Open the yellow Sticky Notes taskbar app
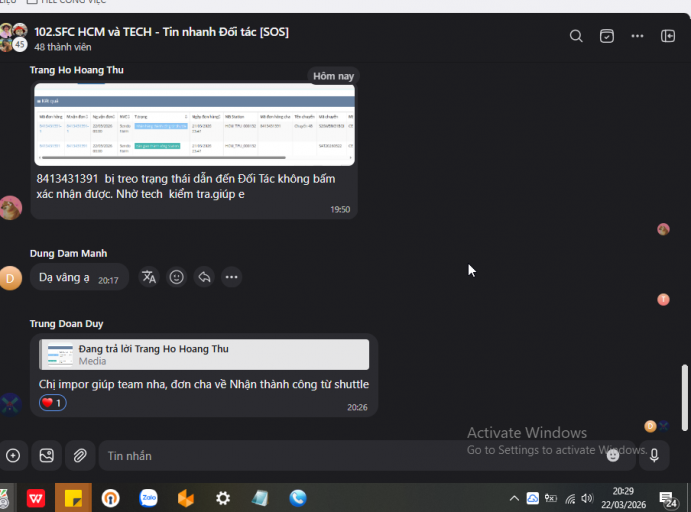Viewport: 691px width, 512px height. tap(73, 498)
